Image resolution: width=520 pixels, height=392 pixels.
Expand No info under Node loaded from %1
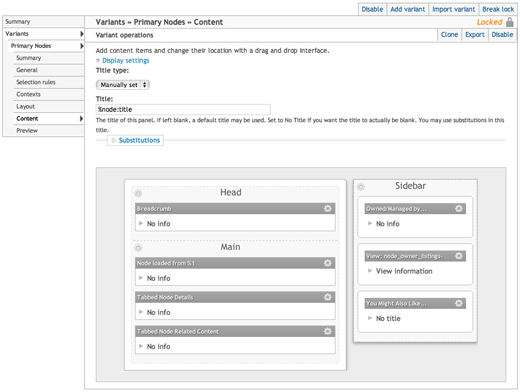(x=141, y=278)
